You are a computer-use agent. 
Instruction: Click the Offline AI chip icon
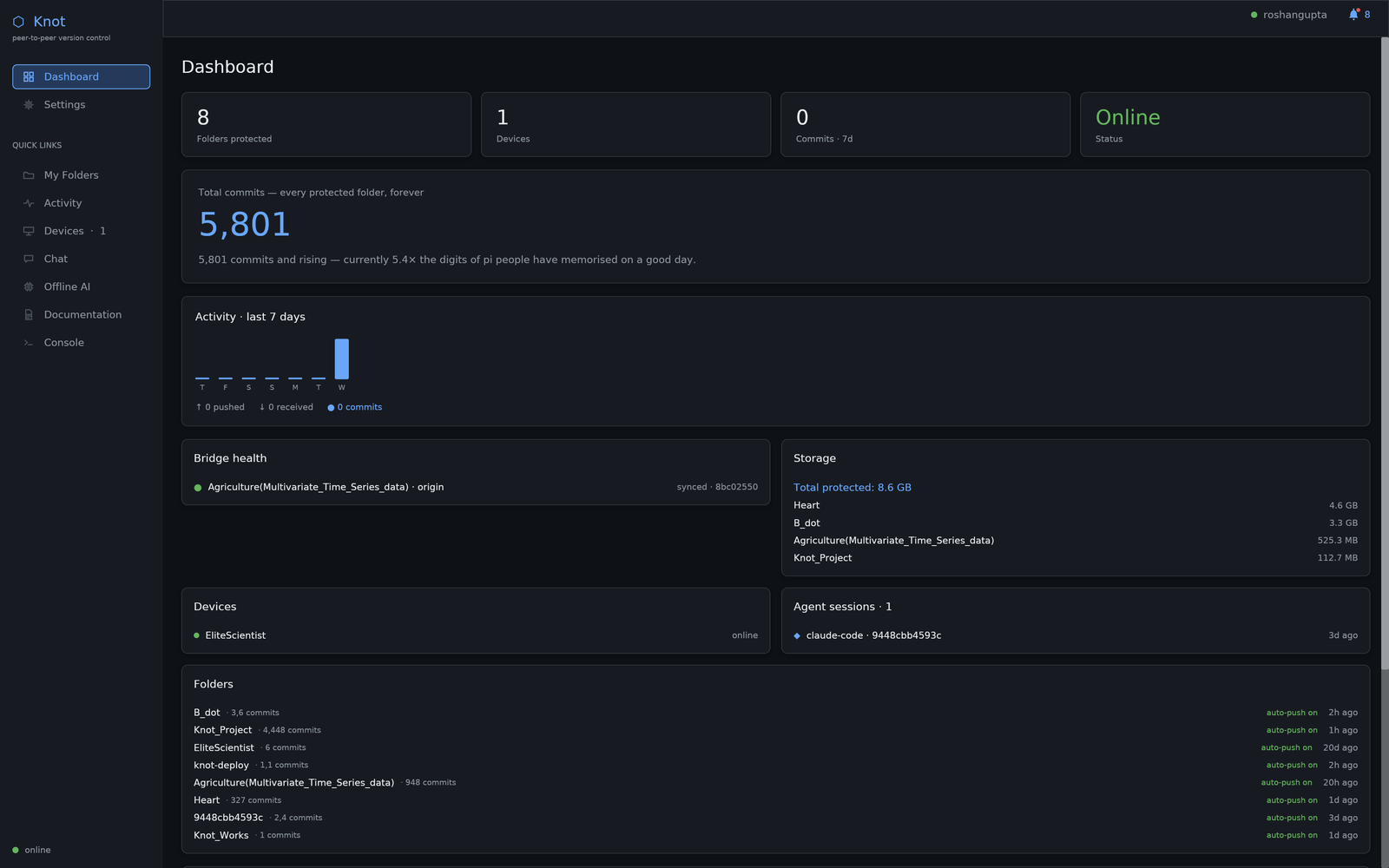click(x=29, y=286)
